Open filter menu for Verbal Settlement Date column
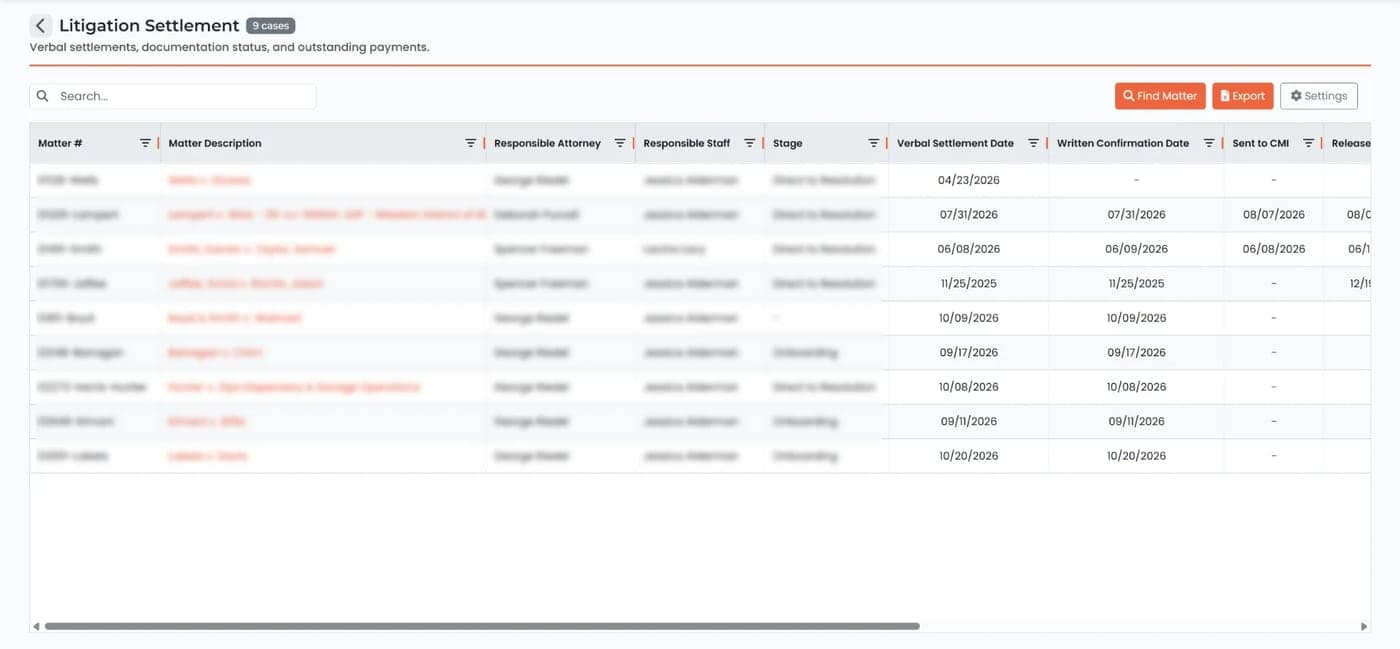This screenshot has width=1400, height=649. 1033,143
